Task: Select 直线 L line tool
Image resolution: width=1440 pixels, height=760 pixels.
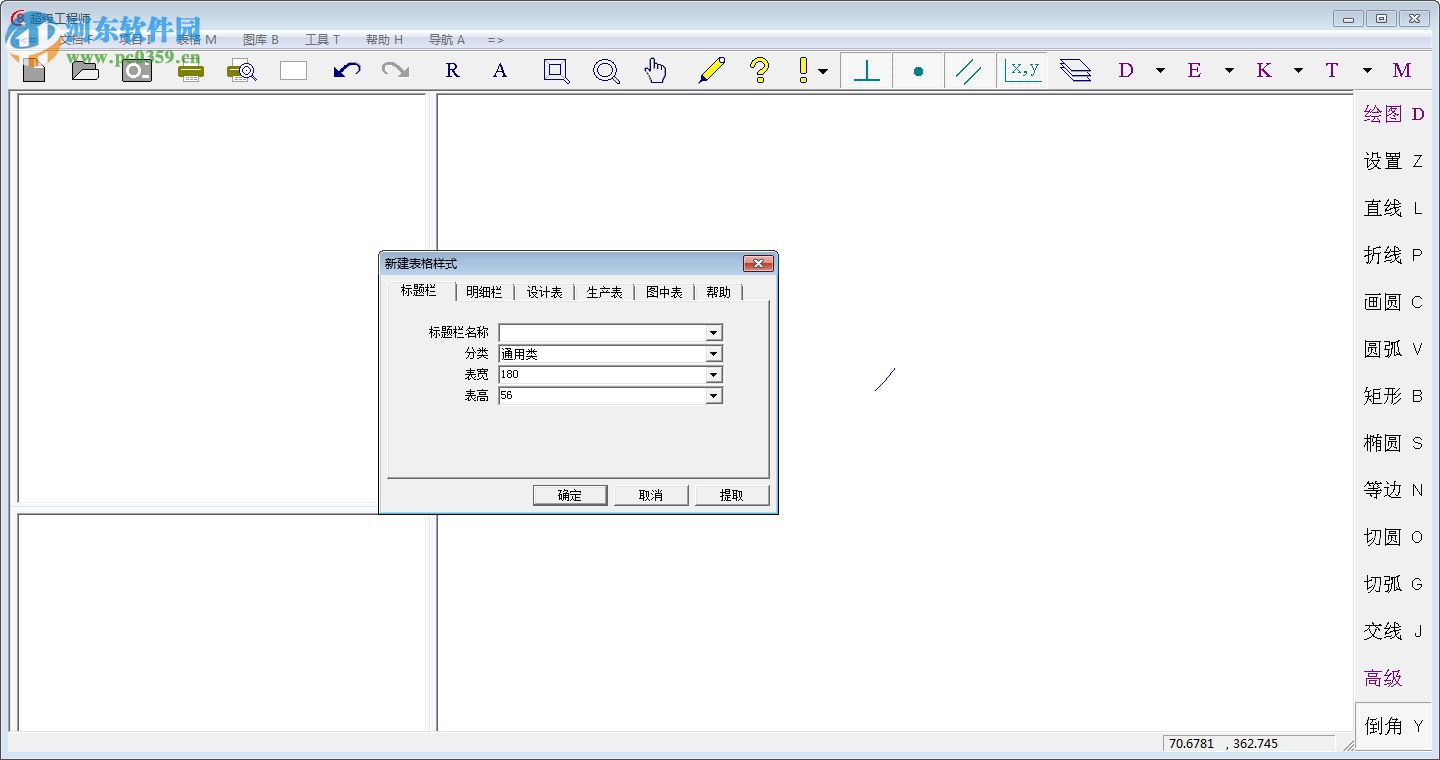Action: pyautogui.click(x=1394, y=208)
